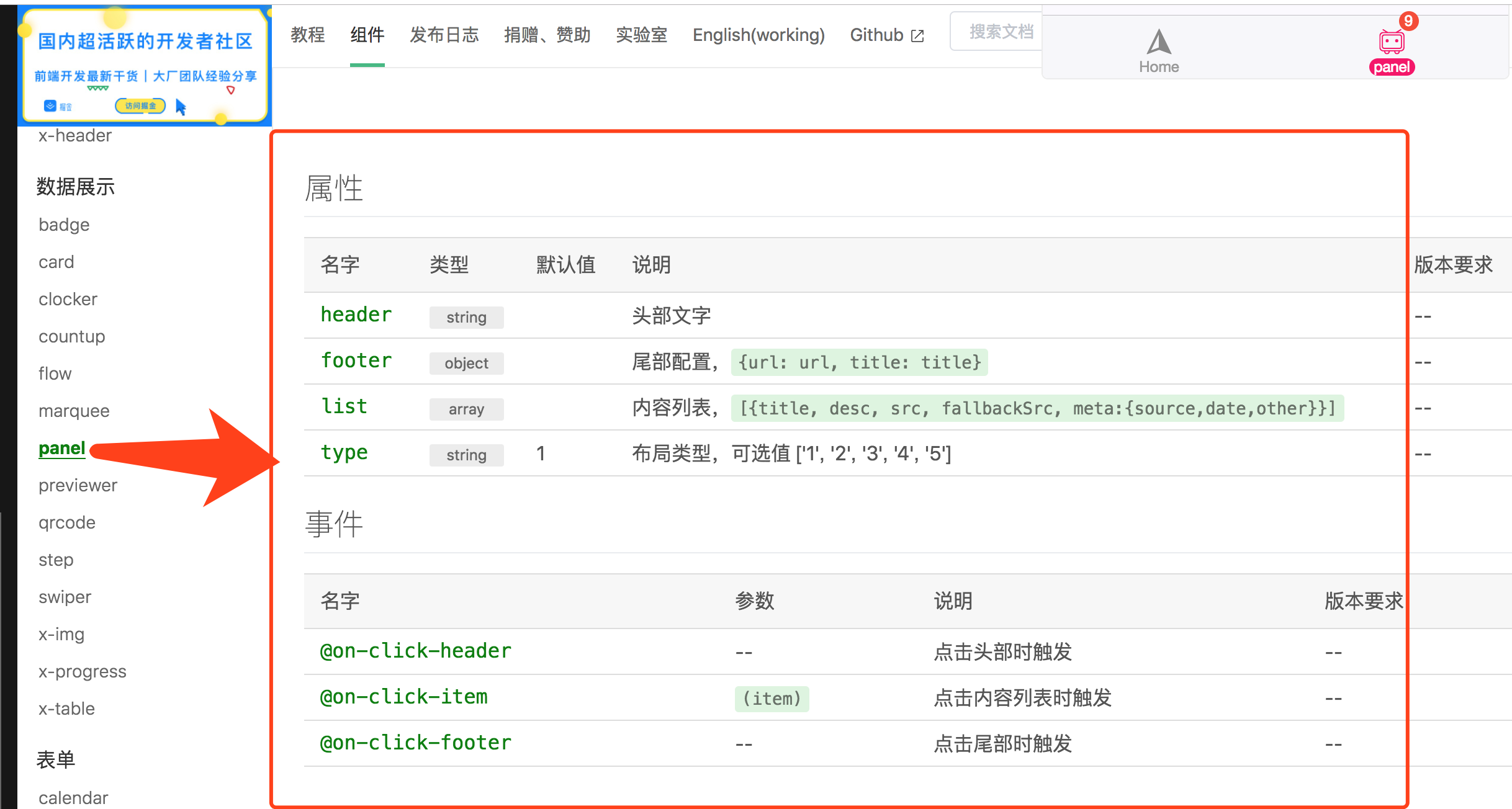
Task: Open the badge component in the sidebar
Action: (64, 225)
